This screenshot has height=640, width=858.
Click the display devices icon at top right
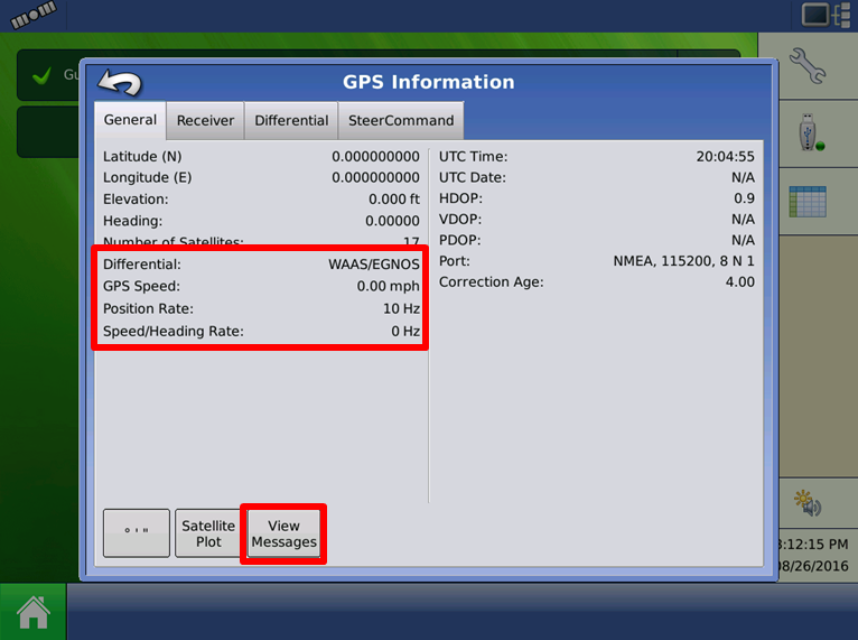tap(825, 15)
